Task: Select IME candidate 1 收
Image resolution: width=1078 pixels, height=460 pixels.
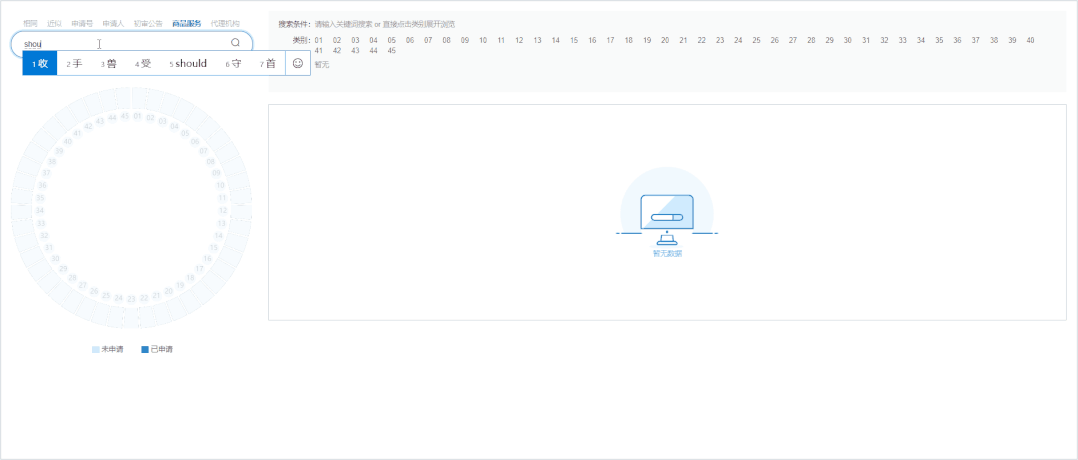Action: 40,63
